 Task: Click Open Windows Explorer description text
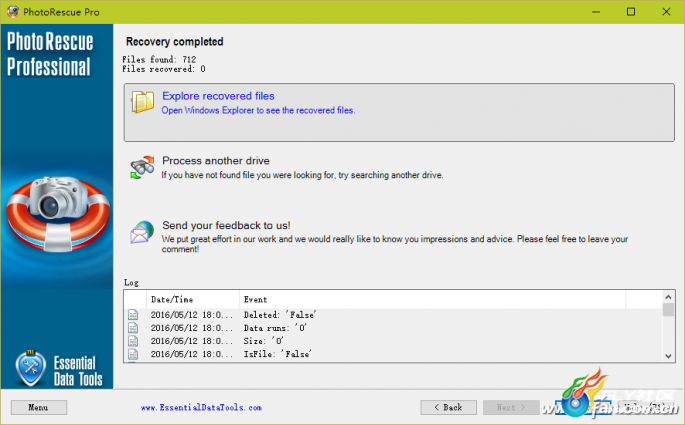click(x=258, y=111)
